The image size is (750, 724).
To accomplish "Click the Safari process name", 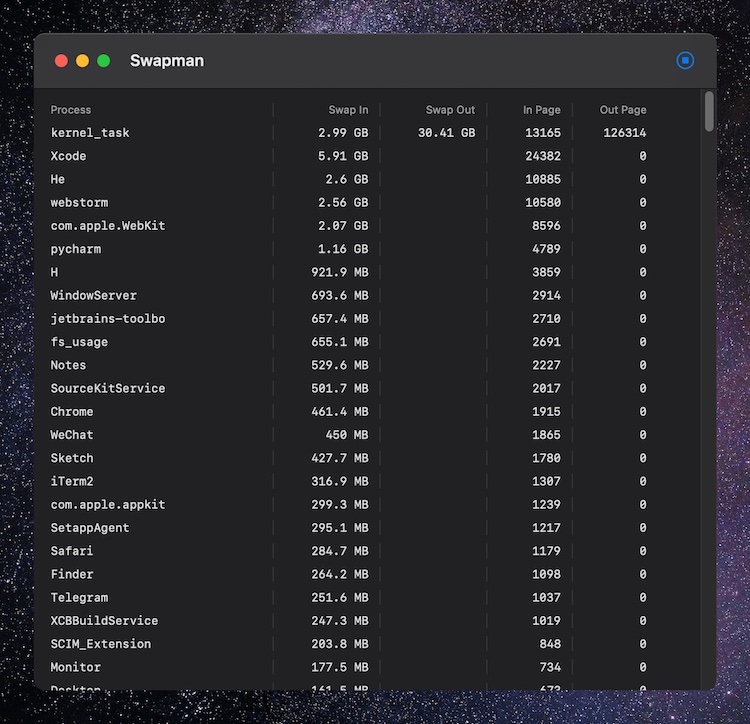I will [72, 551].
